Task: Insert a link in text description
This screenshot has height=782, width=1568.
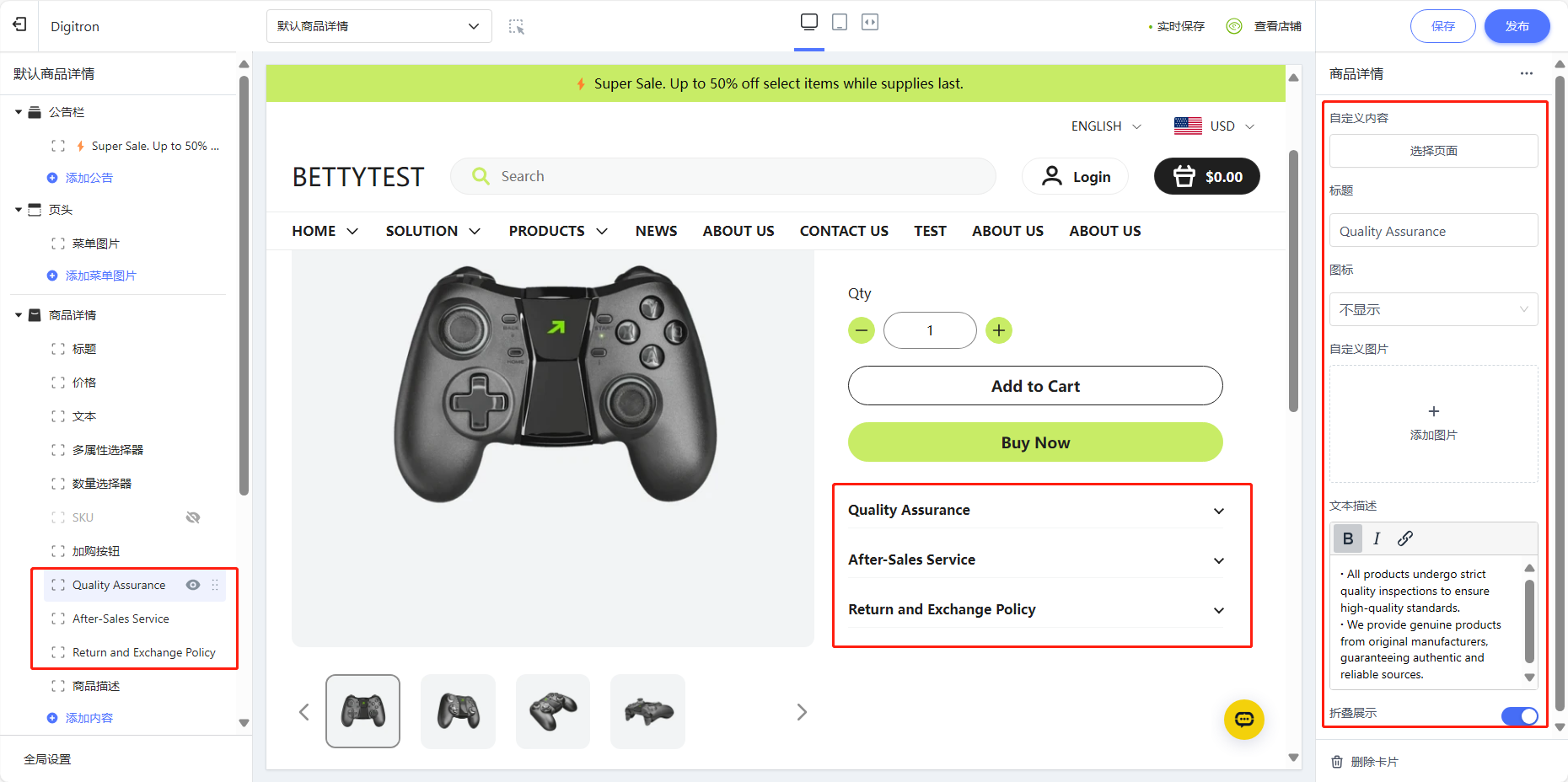Action: point(1405,538)
